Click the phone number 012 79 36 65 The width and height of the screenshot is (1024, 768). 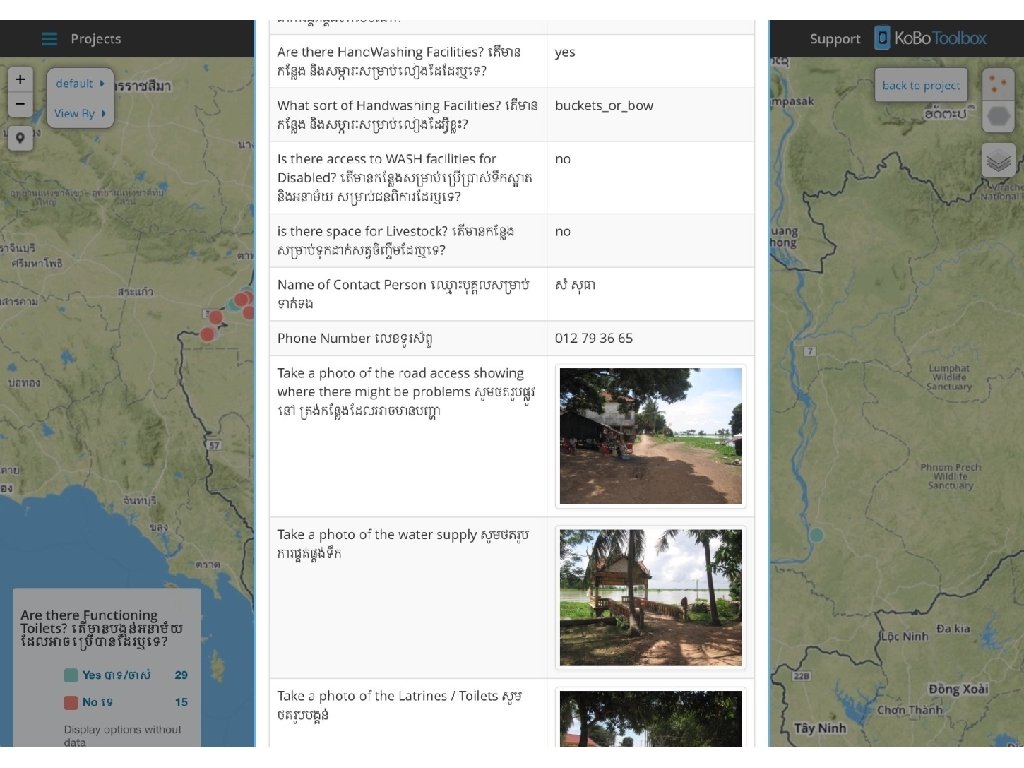594,338
